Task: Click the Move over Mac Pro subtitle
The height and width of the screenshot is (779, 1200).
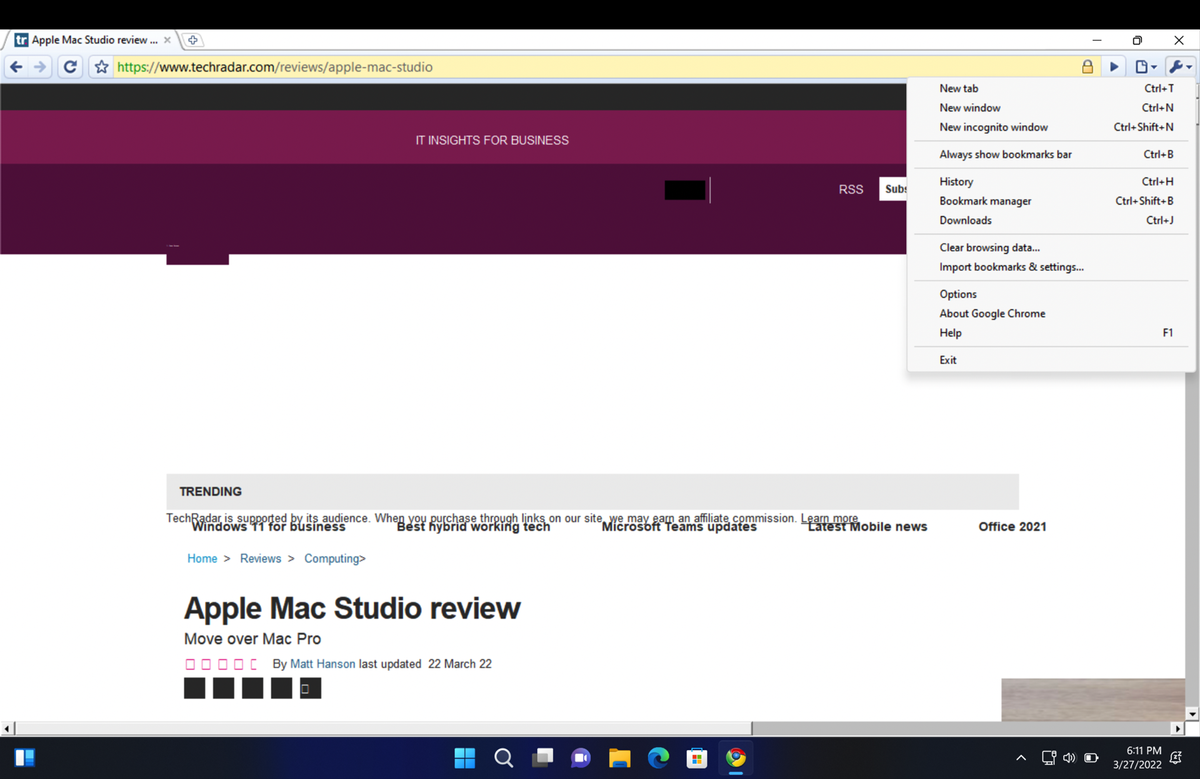Action: (x=252, y=639)
